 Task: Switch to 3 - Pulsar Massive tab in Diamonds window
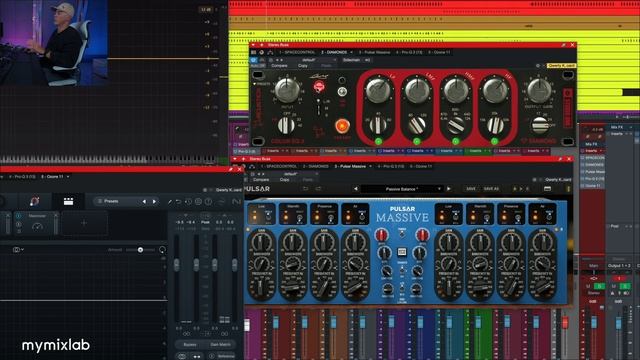coord(374,52)
